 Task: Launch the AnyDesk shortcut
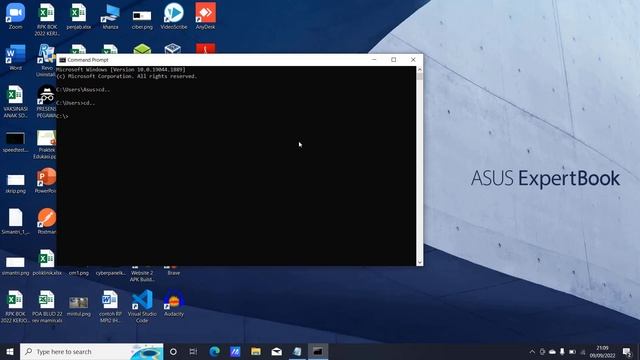point(205,16)
